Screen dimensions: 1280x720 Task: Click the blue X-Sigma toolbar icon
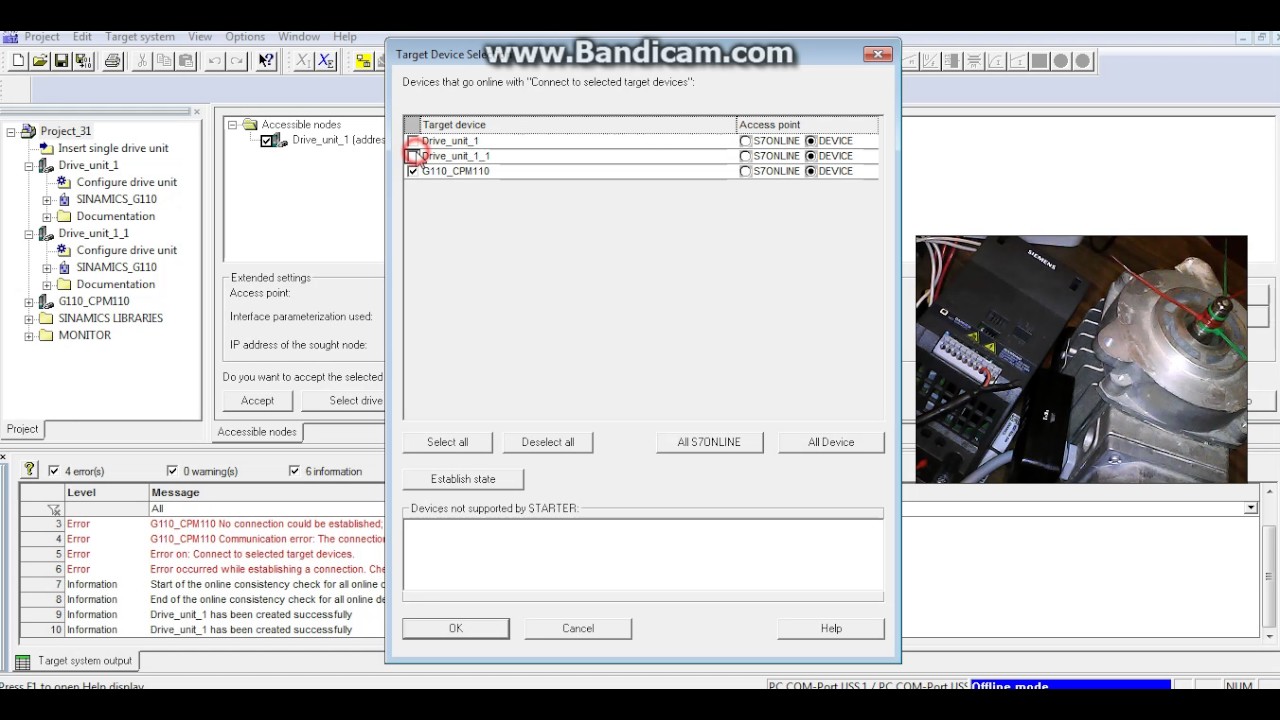325,61
